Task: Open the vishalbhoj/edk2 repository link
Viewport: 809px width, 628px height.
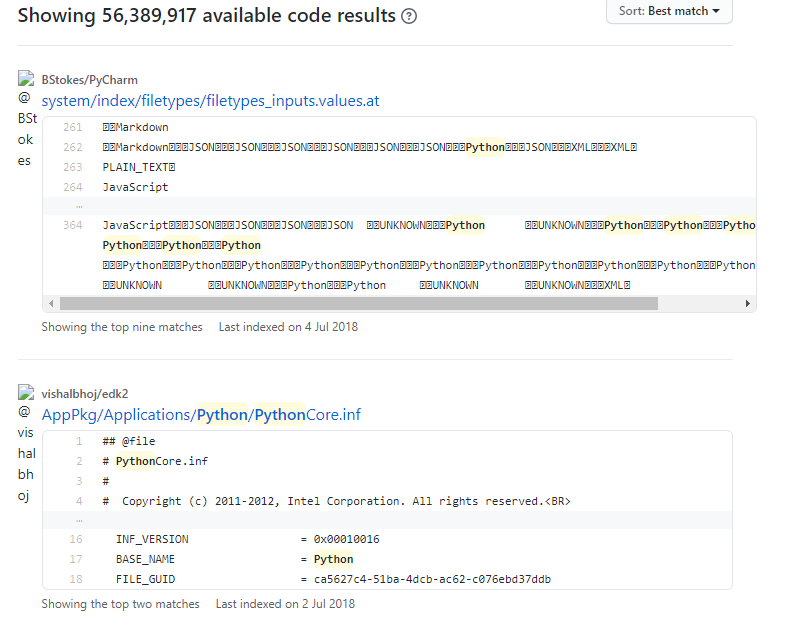Action: tap(85, 394)
